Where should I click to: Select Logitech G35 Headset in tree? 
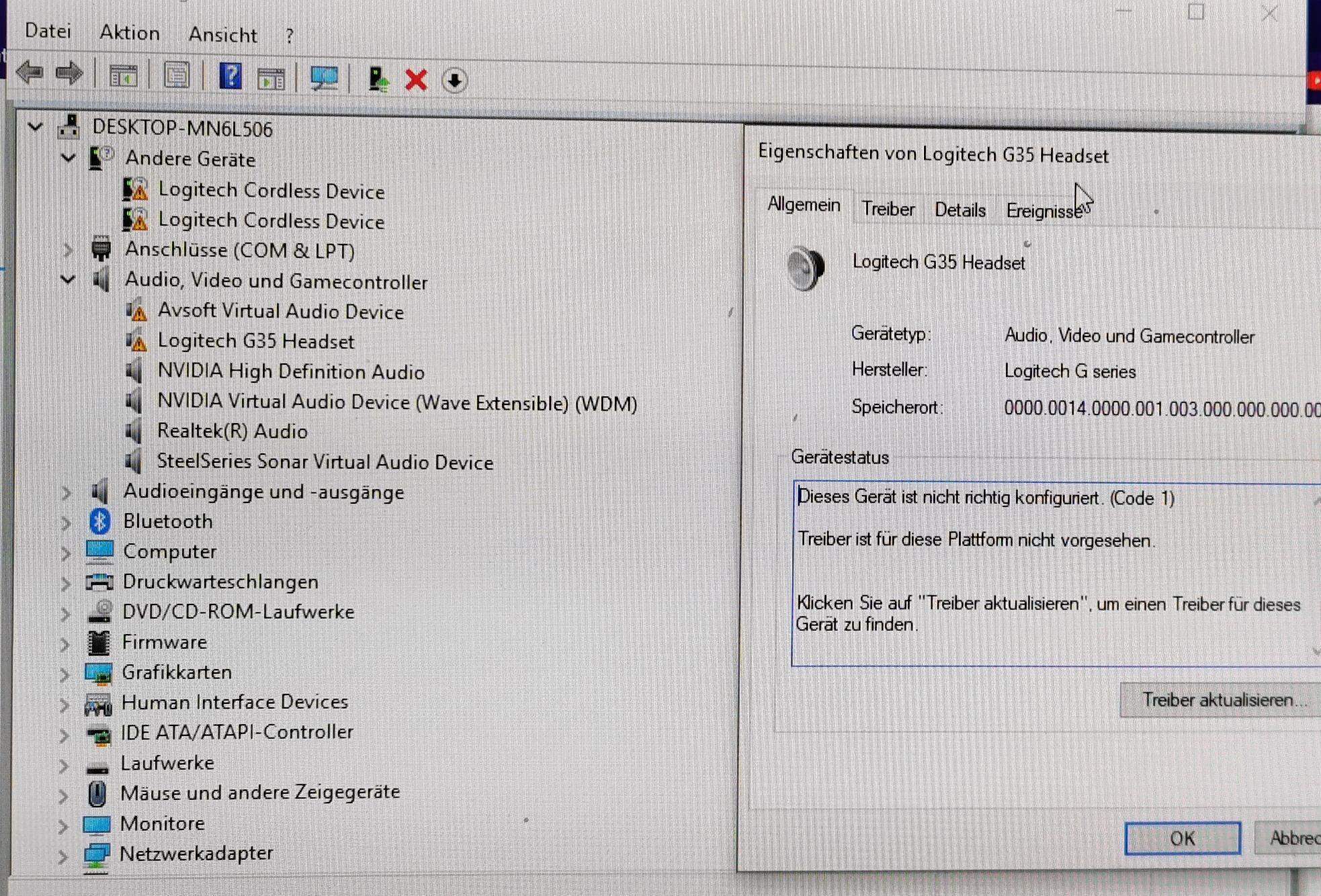[x=256, y=341]
